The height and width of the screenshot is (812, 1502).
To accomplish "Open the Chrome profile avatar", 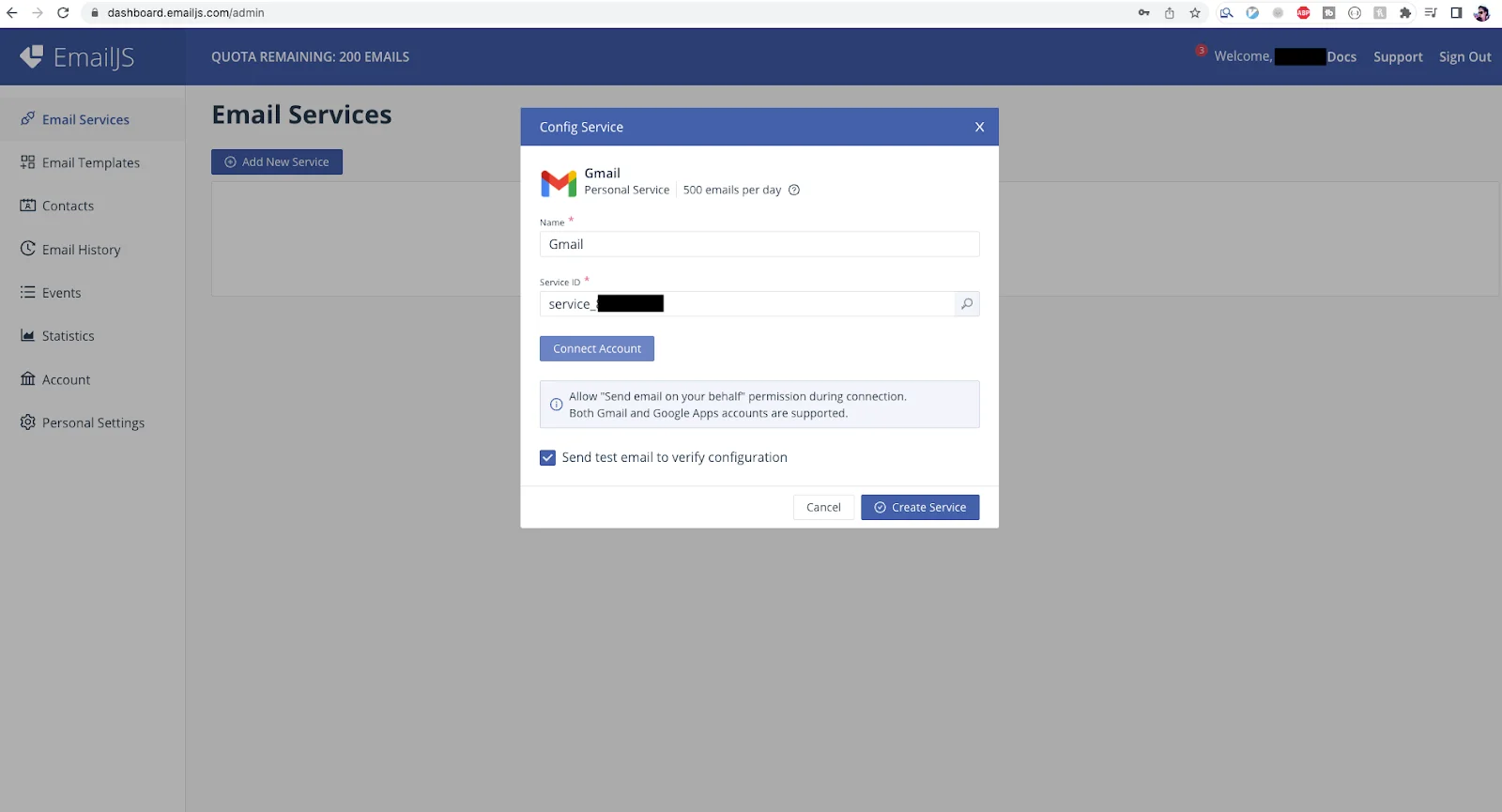I will tap(1482, 13).
